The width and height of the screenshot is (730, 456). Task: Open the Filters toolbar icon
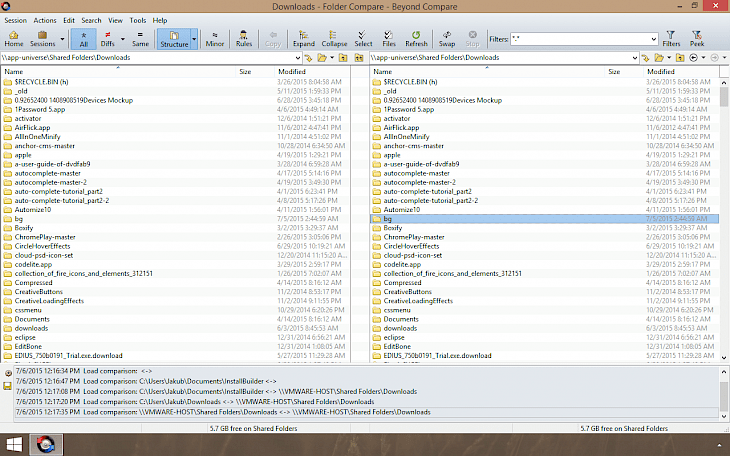pos(671,39)
